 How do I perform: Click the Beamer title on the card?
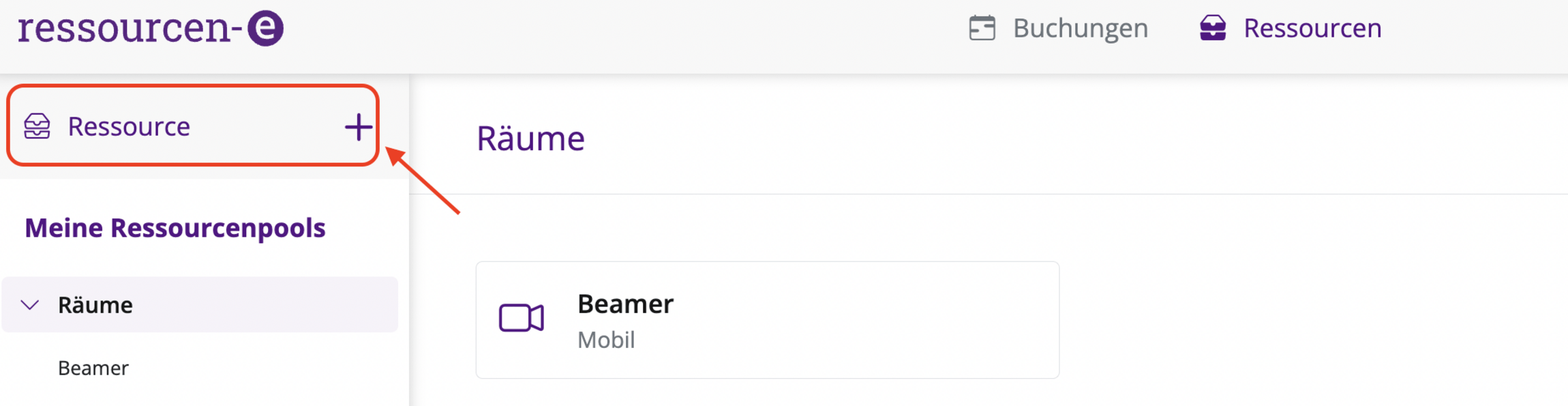pos(625,304)
